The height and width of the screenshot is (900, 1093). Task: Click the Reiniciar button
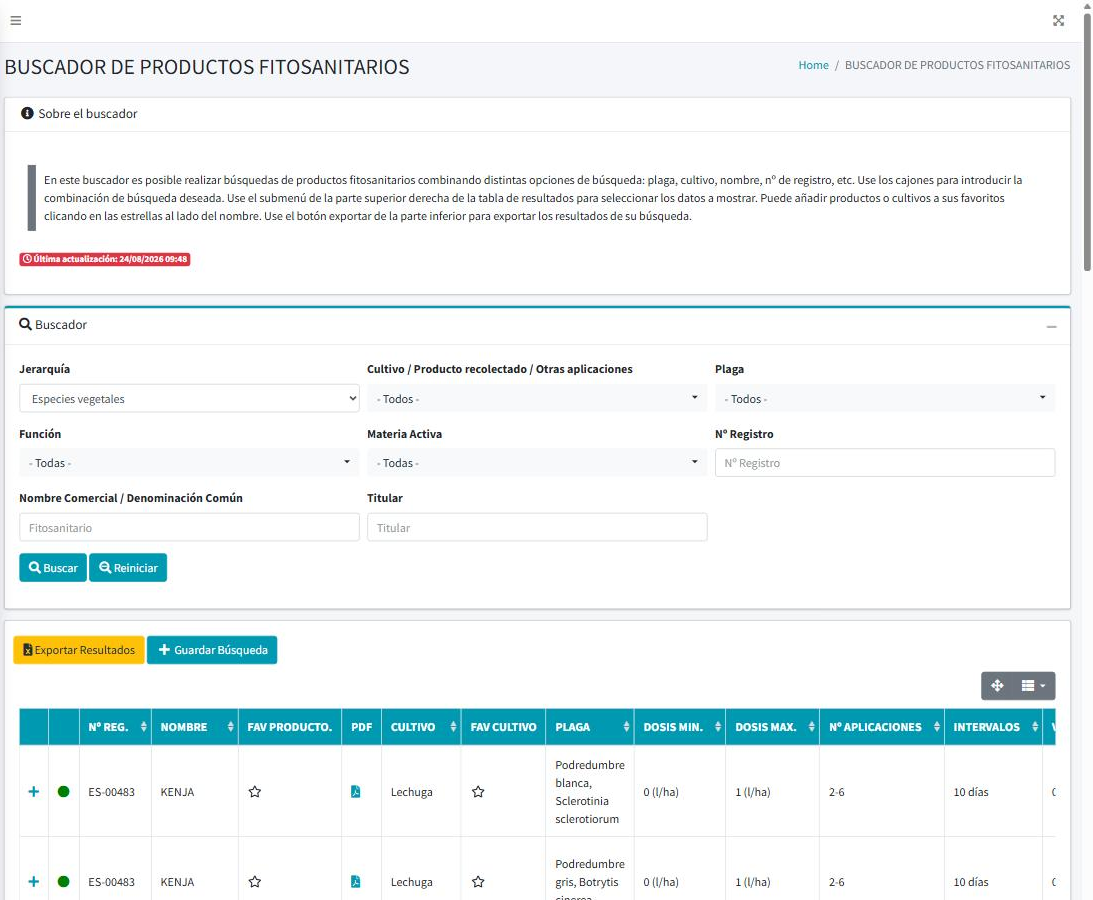coord(128,568)
